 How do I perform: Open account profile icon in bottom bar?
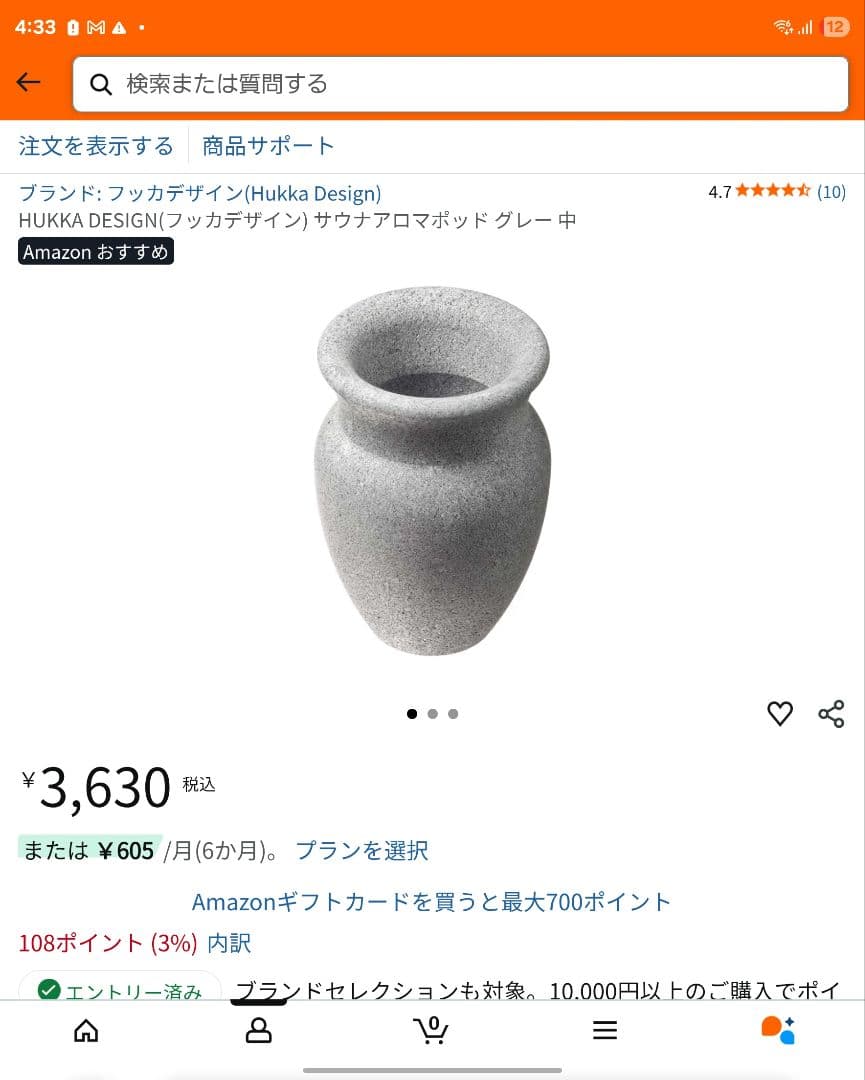coord(259,1030)
